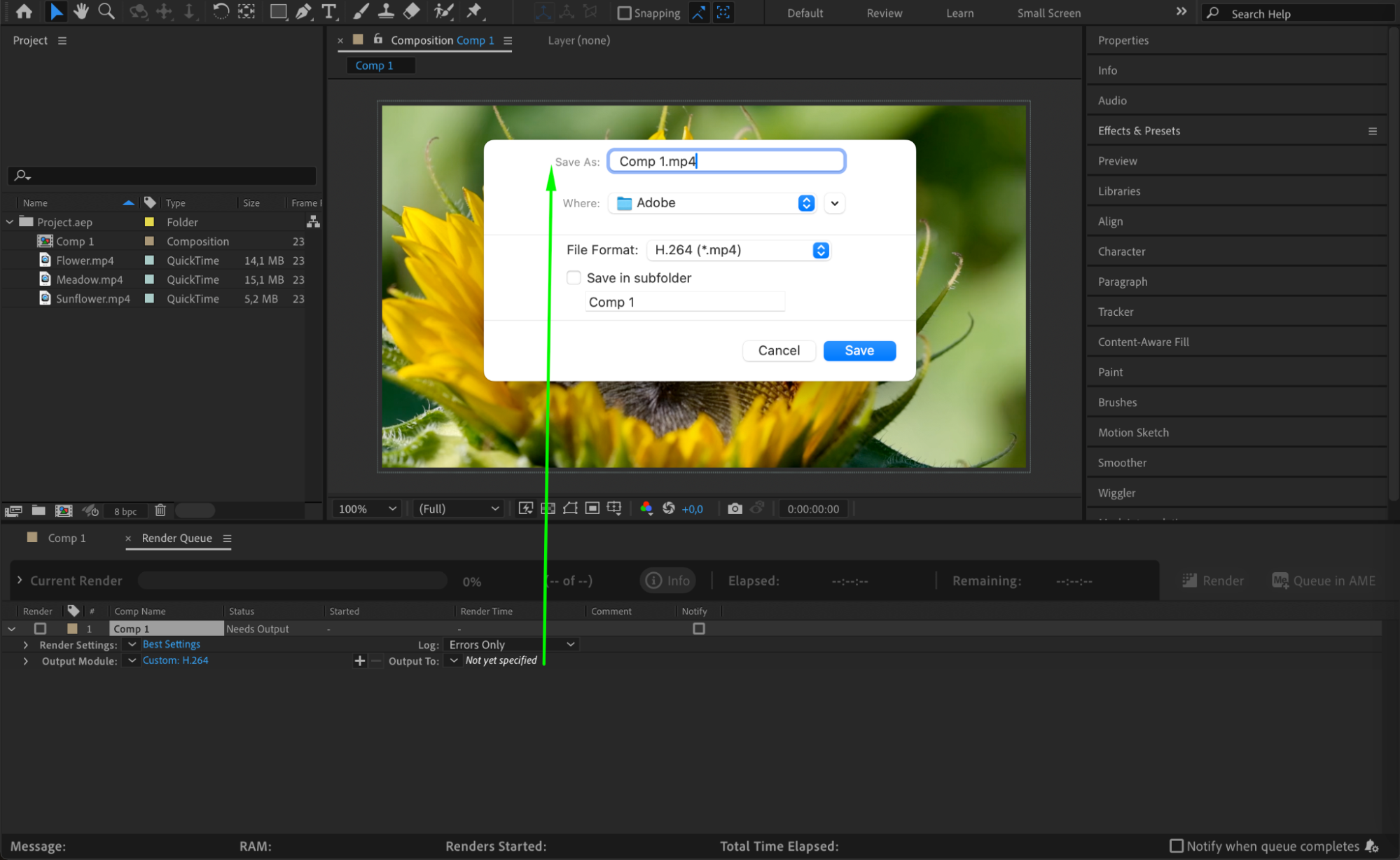Click the Comp 1 label color swatch in Project panel
1400x860 pixels.
(149, 241)
